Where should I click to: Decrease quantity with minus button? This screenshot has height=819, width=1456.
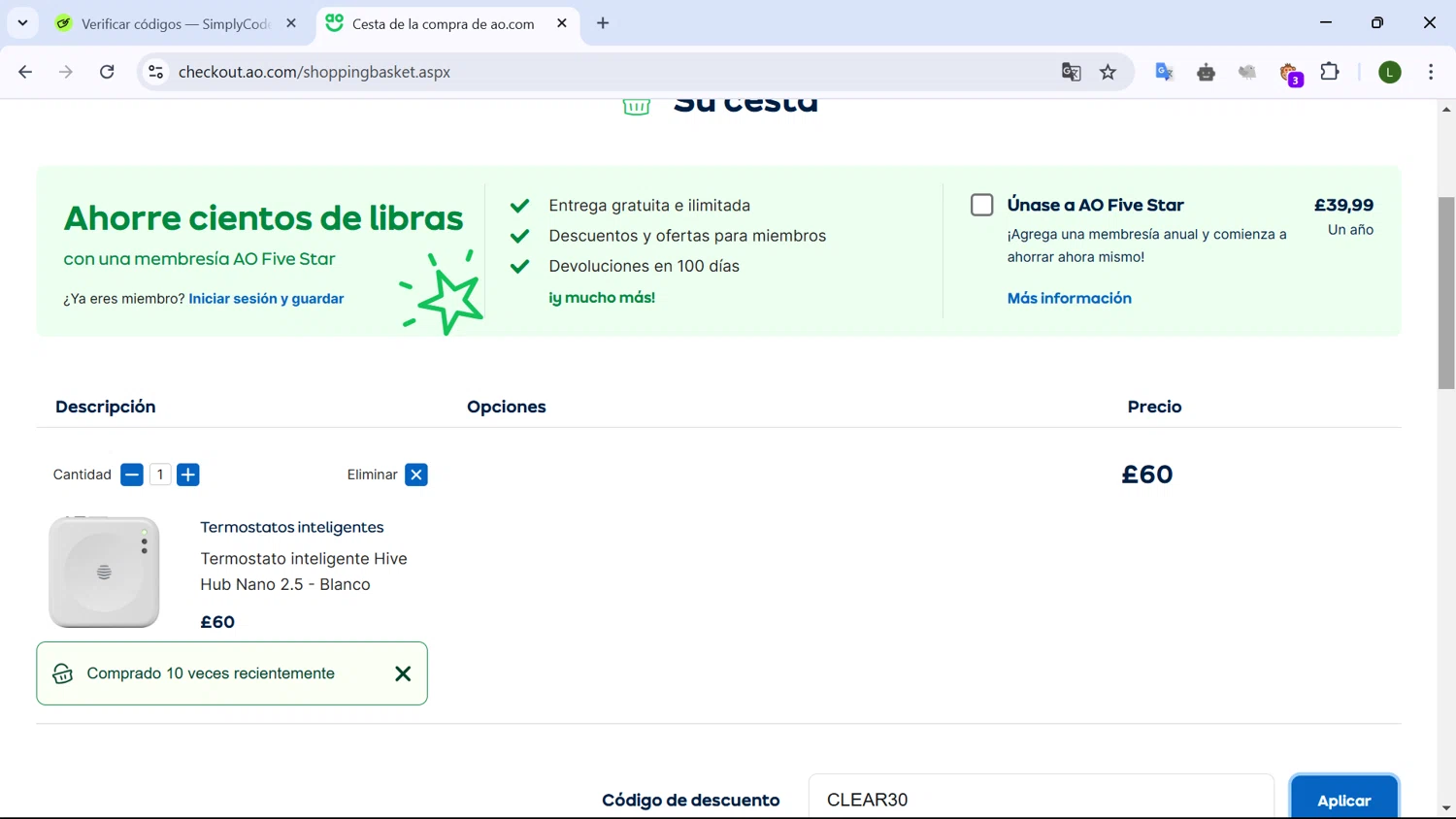click(132, 475)
